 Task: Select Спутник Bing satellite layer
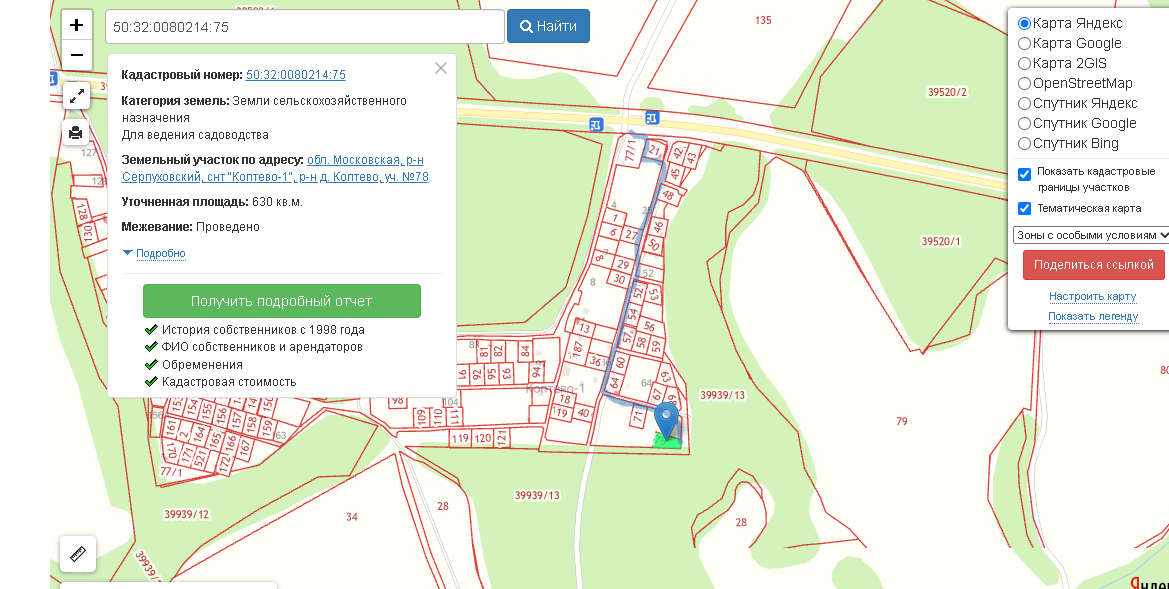pos(1024,144)
